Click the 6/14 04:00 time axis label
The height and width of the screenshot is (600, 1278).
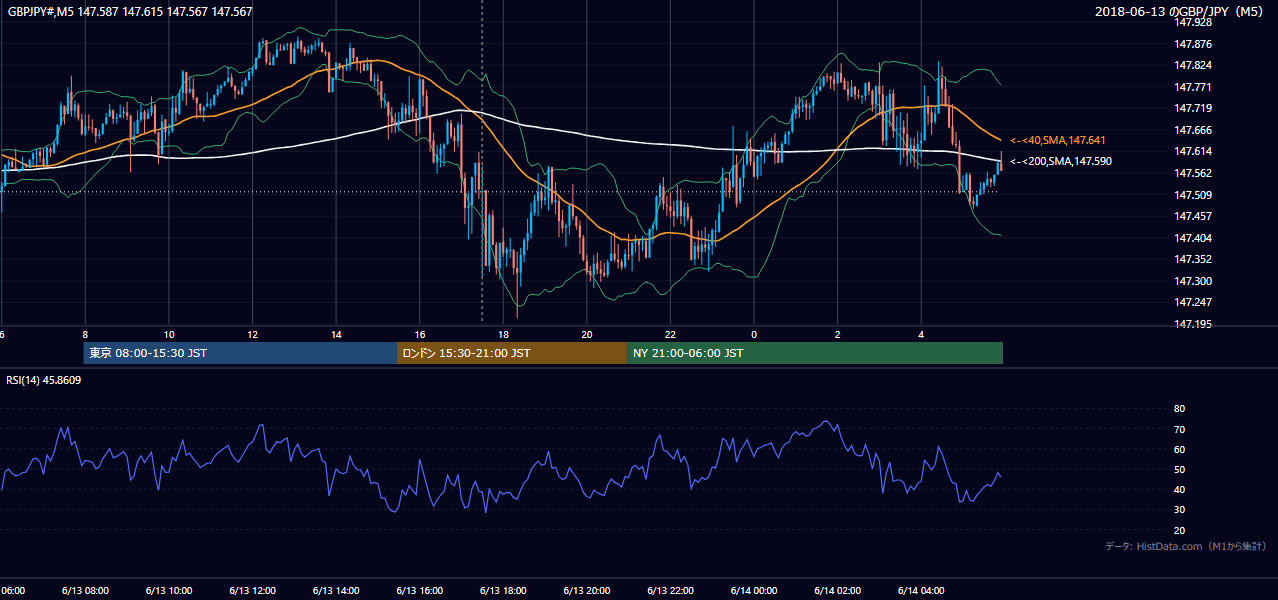click(x=921, y=590)
